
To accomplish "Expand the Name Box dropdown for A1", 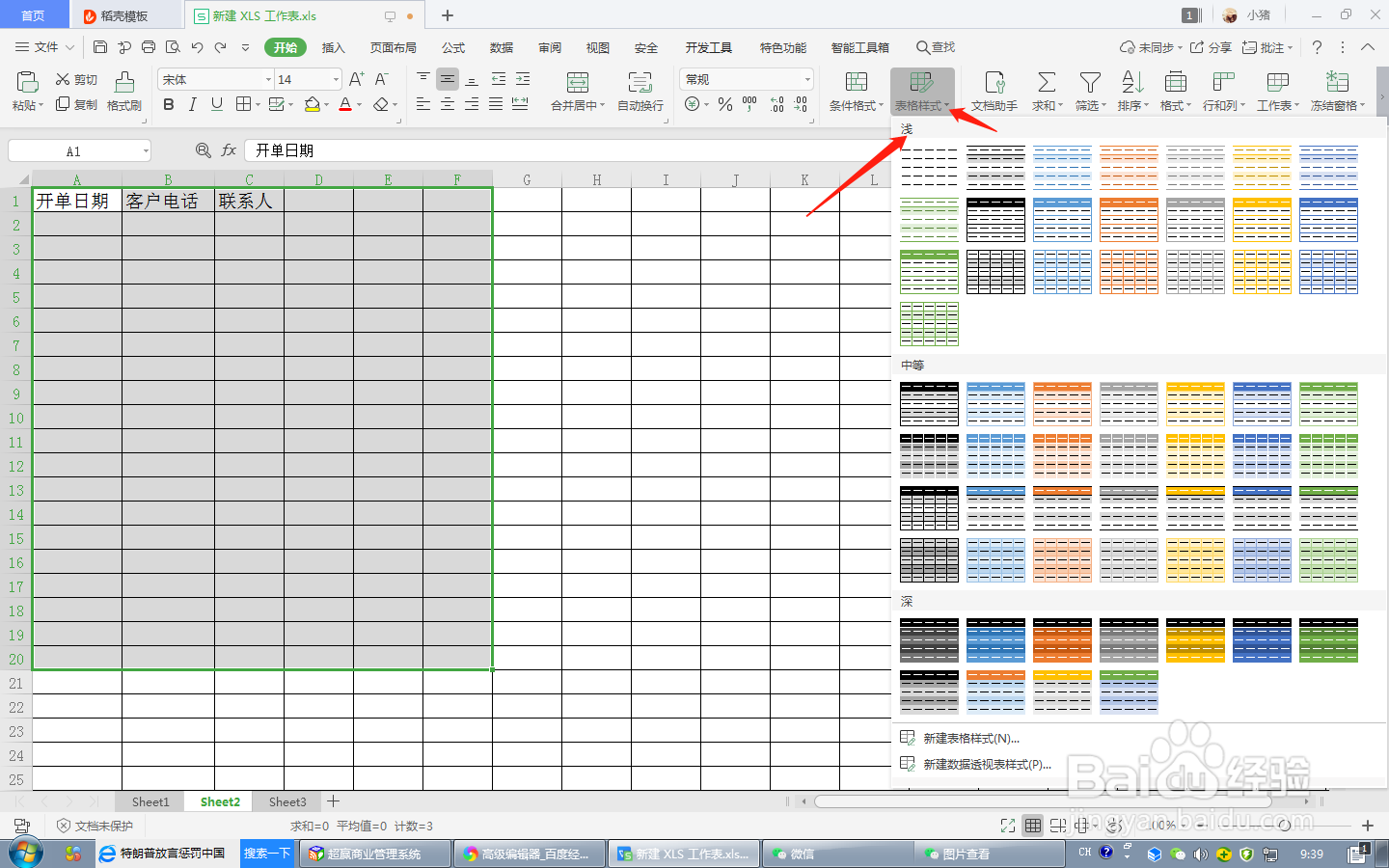I will 146,150.
